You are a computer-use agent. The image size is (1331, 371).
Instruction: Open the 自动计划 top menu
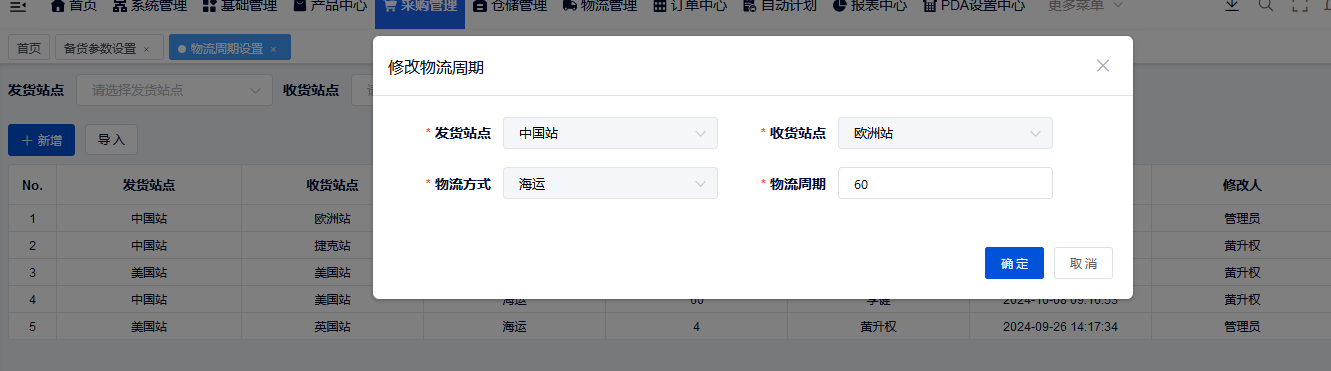(780, 6)
